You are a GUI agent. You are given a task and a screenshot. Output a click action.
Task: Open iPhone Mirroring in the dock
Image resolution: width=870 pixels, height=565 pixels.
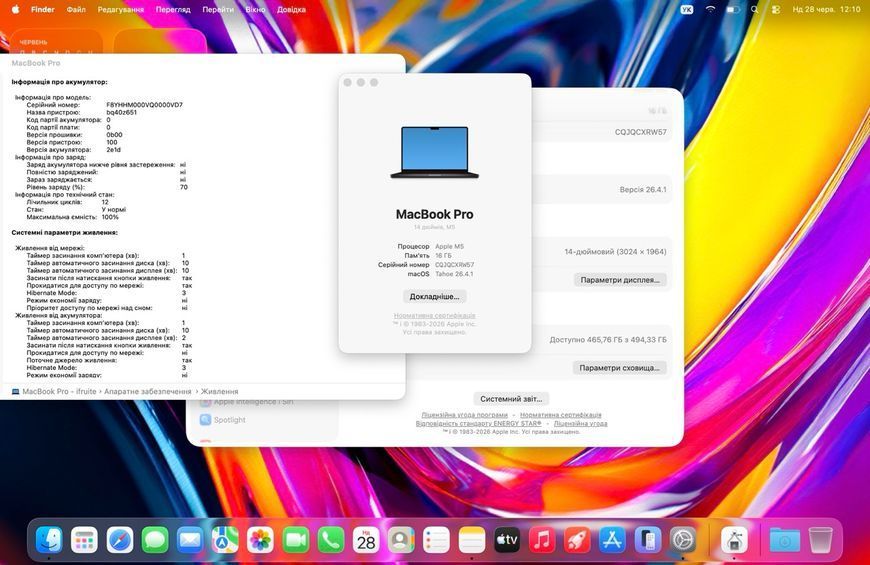click(648, 539)
